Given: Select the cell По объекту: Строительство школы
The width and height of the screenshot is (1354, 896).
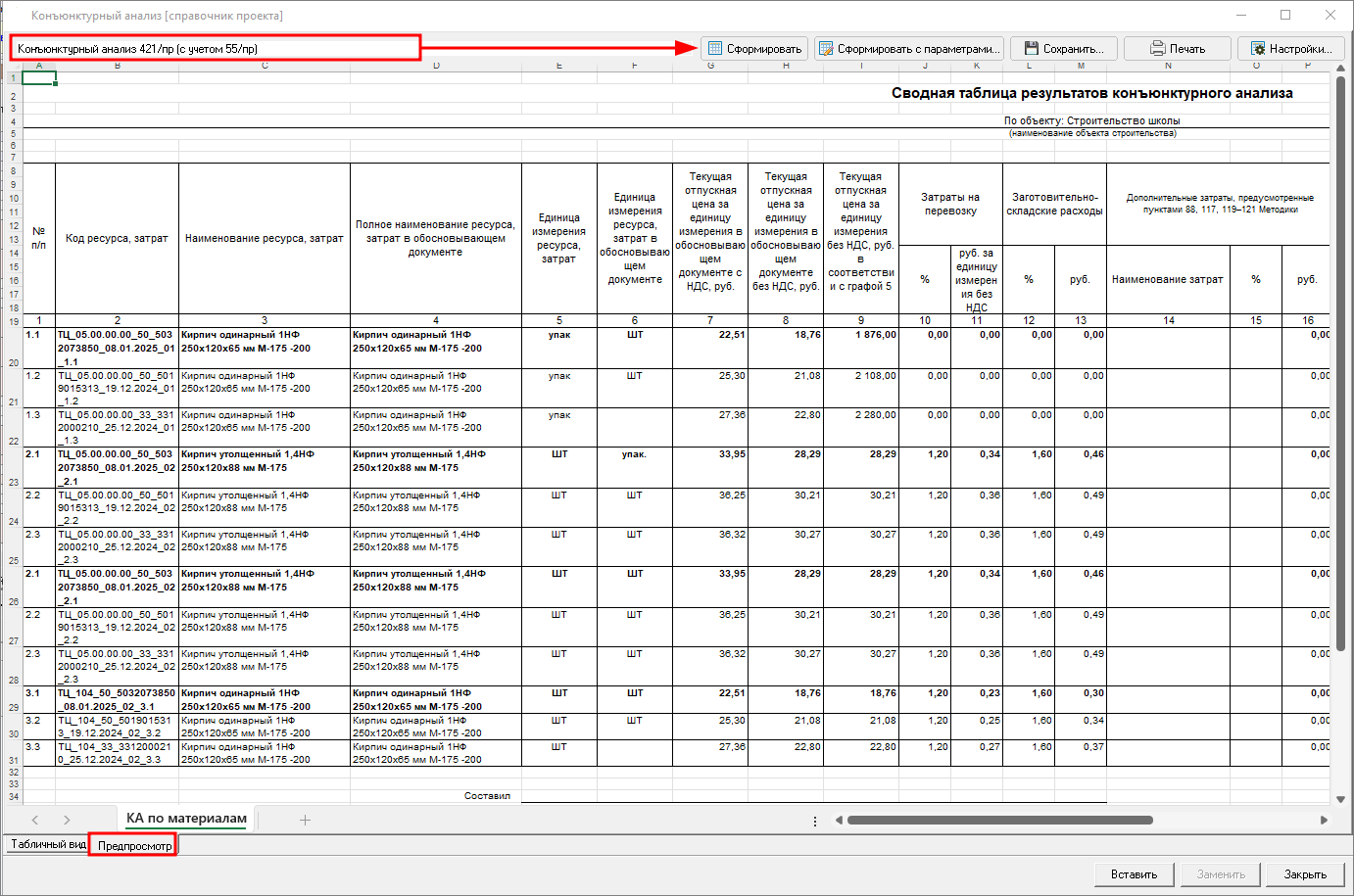Looking at the screenshot, I should (x=1091, y=120).
